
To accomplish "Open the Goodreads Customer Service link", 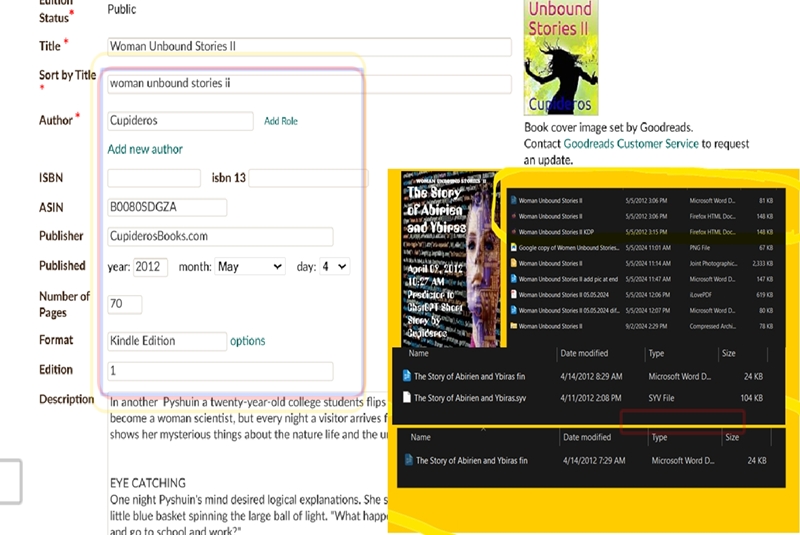I will (x=629, y=144).
